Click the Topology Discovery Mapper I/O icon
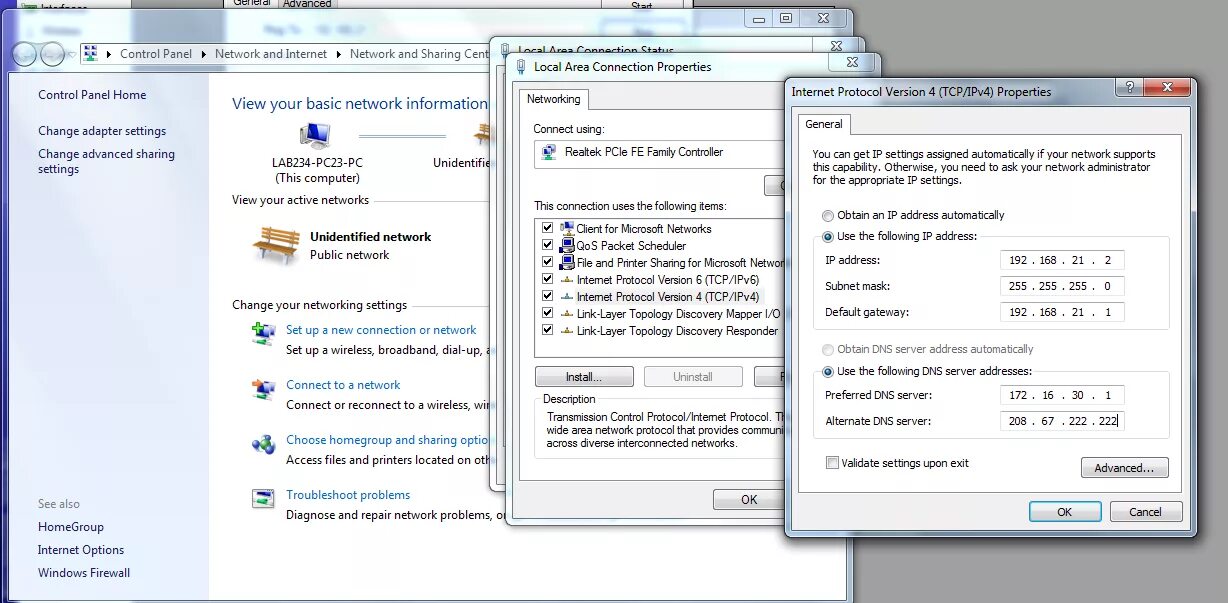This screenshot has height=603, width=1228. [567, 314]
